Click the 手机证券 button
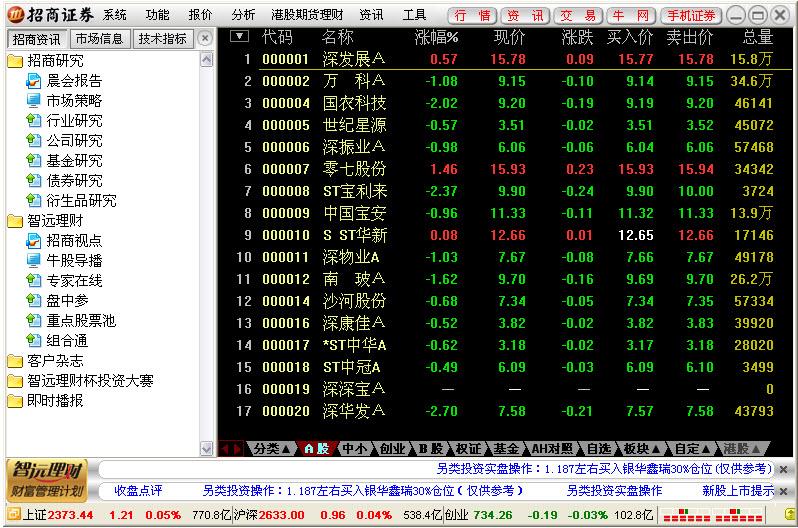Viewport: 798px width, 528px height. point(691,15)
